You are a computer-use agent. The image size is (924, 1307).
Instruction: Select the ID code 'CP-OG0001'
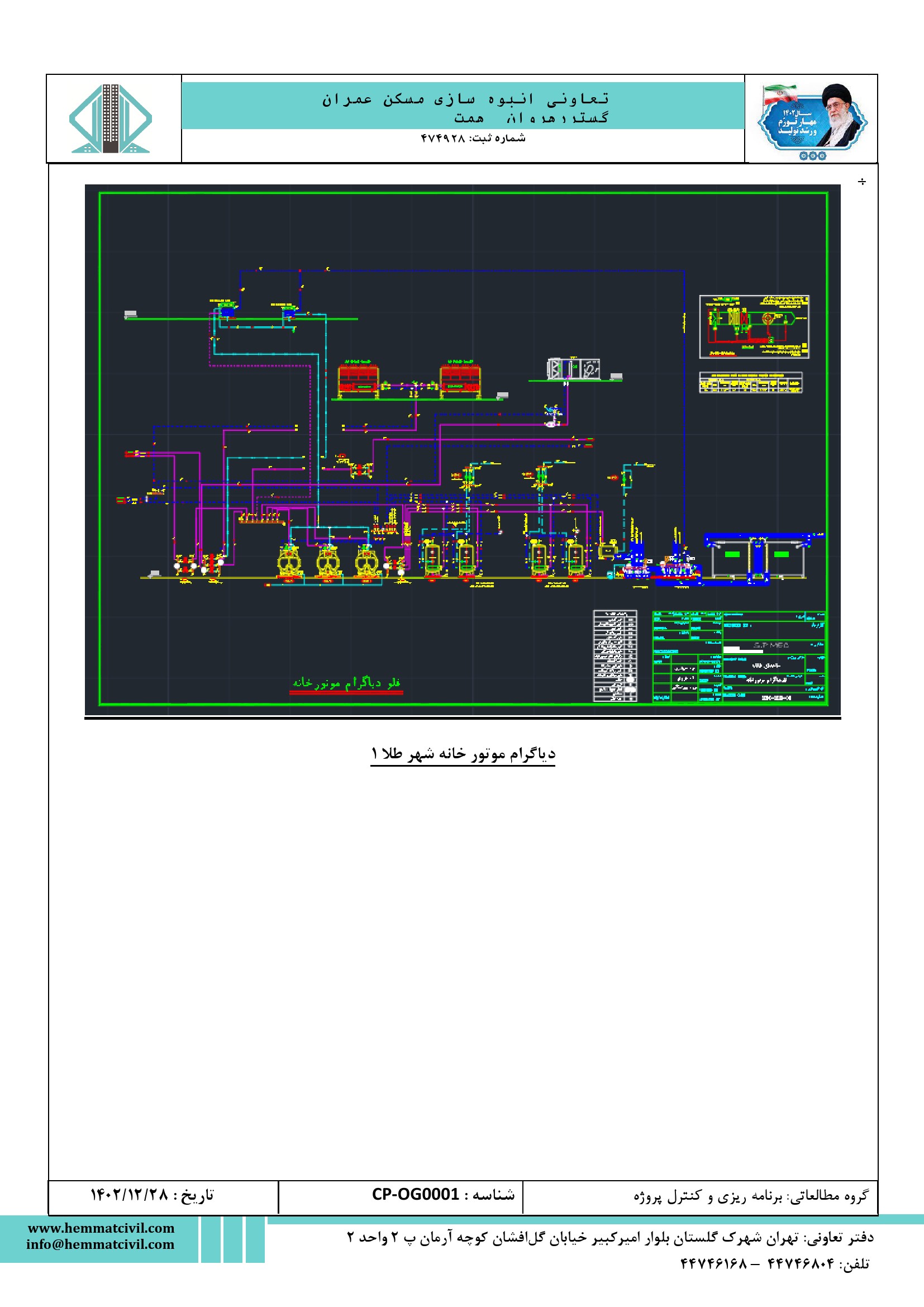click(x=415, y=1194)
